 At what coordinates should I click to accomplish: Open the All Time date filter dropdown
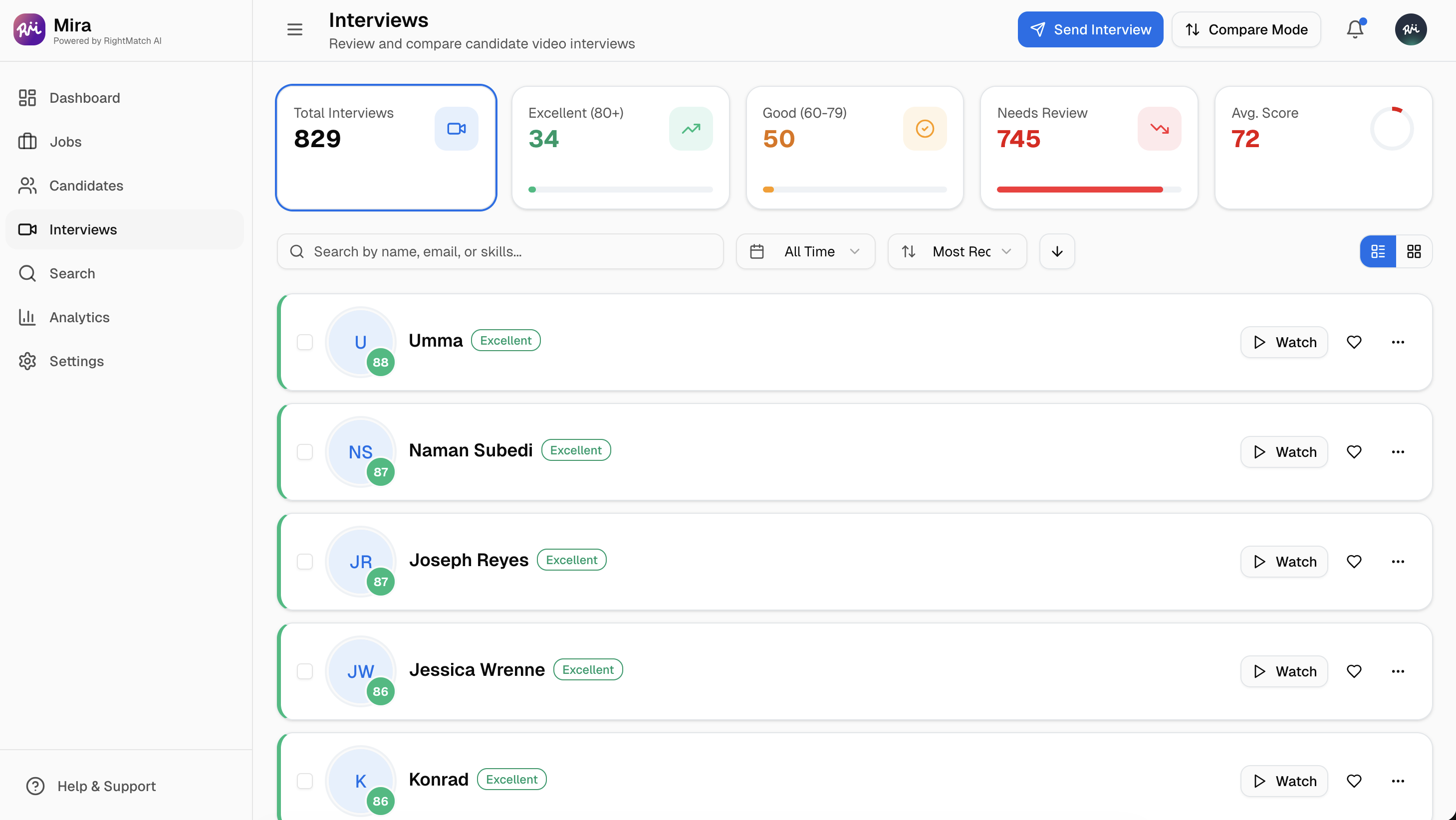pos(805,251)
